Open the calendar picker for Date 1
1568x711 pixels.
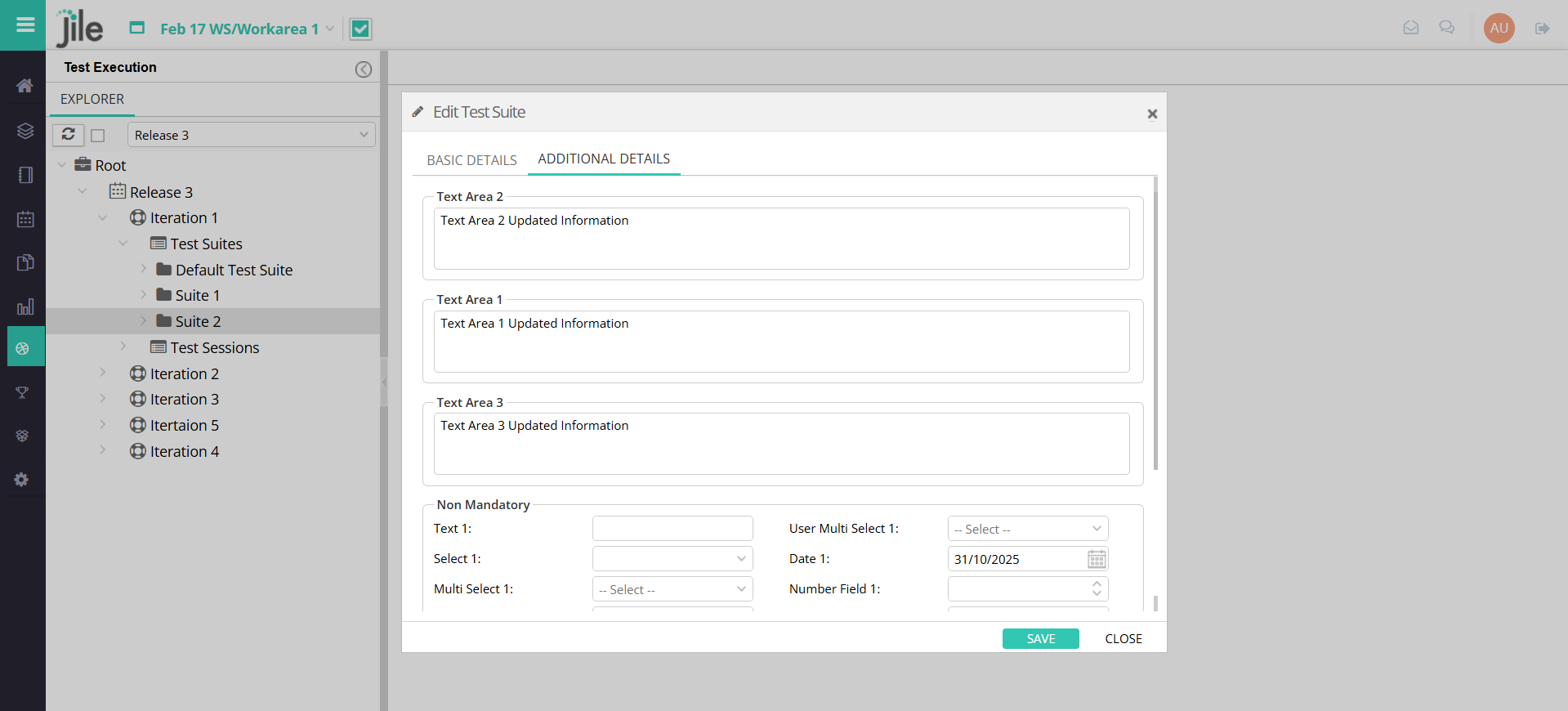1097,559
